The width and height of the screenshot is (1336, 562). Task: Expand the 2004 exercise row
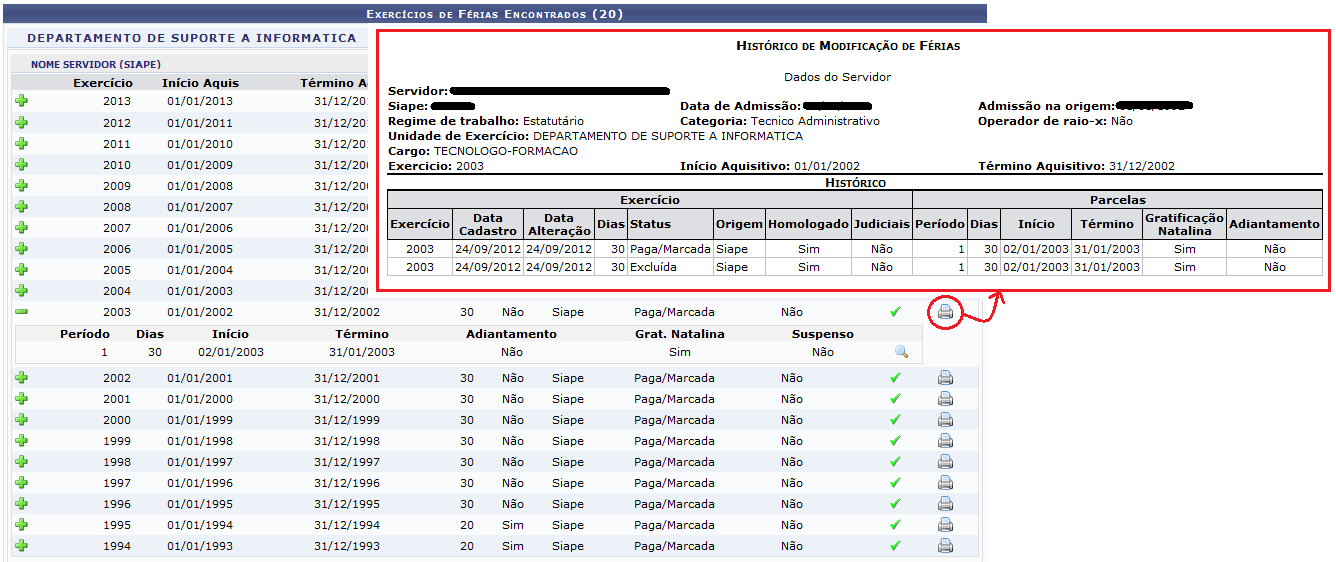click(21, 290)
